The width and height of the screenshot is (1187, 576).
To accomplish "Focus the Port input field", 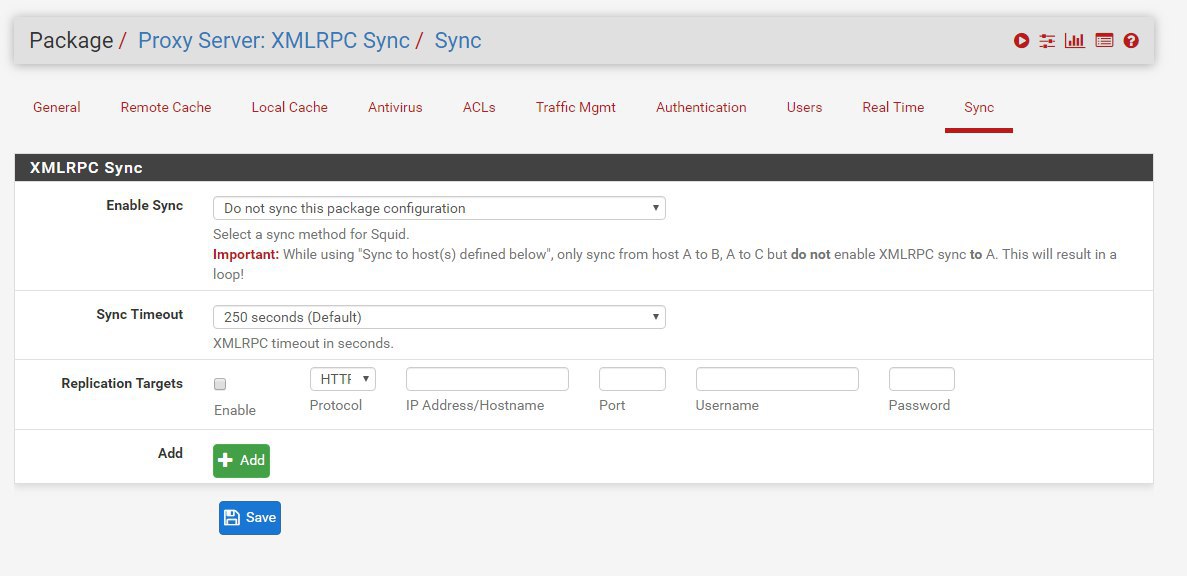I will (x=632, y=379).
